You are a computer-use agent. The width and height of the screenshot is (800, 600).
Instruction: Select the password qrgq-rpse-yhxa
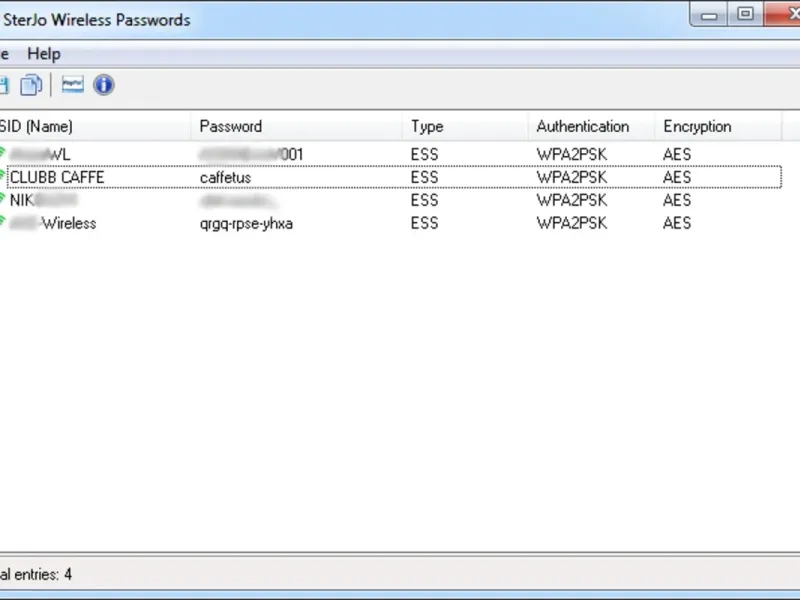tap(246, 223)
